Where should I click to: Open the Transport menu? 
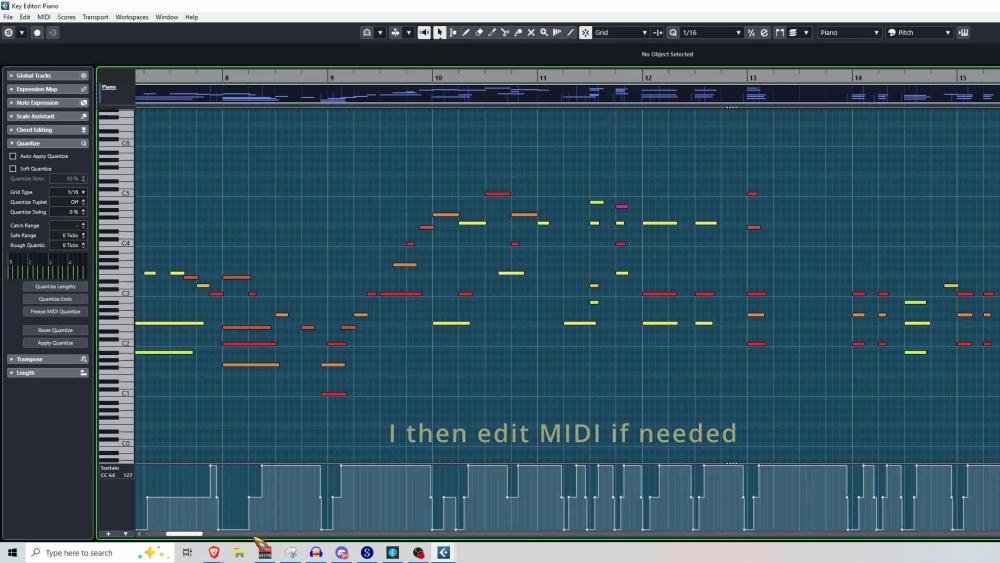(x=96, y=17)
